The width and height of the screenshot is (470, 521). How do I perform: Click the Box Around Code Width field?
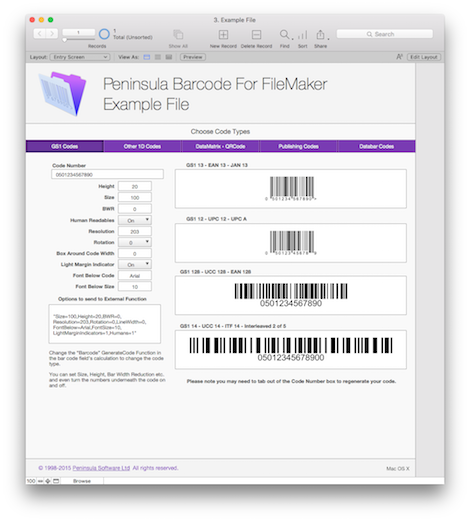[x=135, y=254]
